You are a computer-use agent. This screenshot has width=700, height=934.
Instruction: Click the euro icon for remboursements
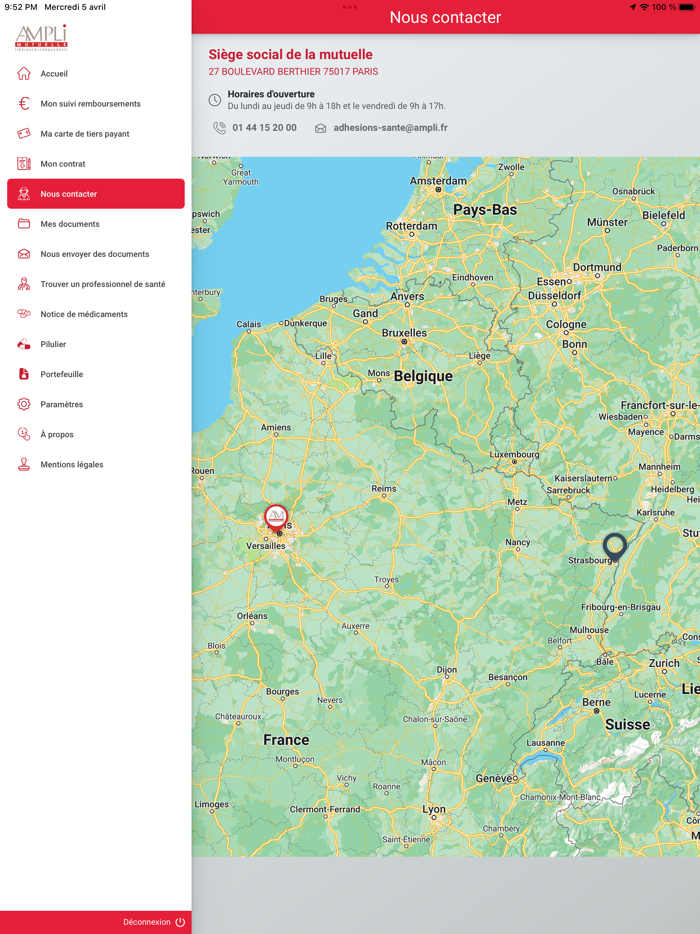coord(24,104)
